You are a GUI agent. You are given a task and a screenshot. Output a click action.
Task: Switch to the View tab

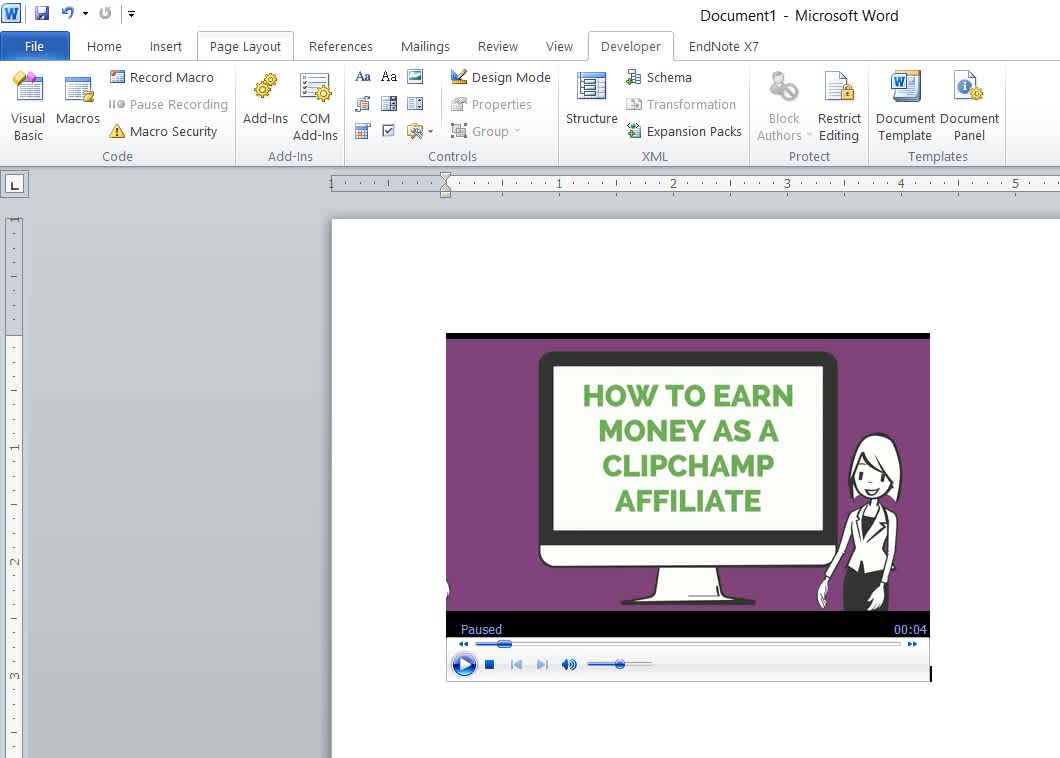(x=559, y=46)
